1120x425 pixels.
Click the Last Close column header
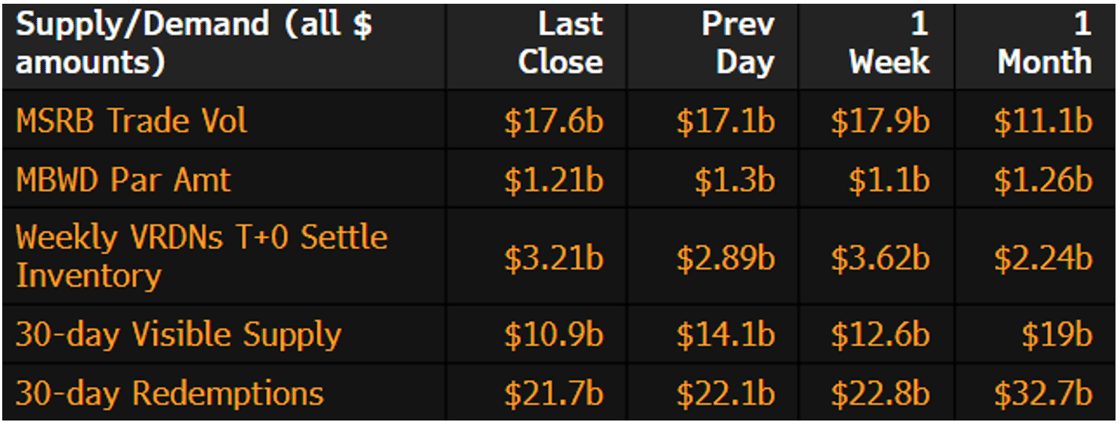point(560,43)
